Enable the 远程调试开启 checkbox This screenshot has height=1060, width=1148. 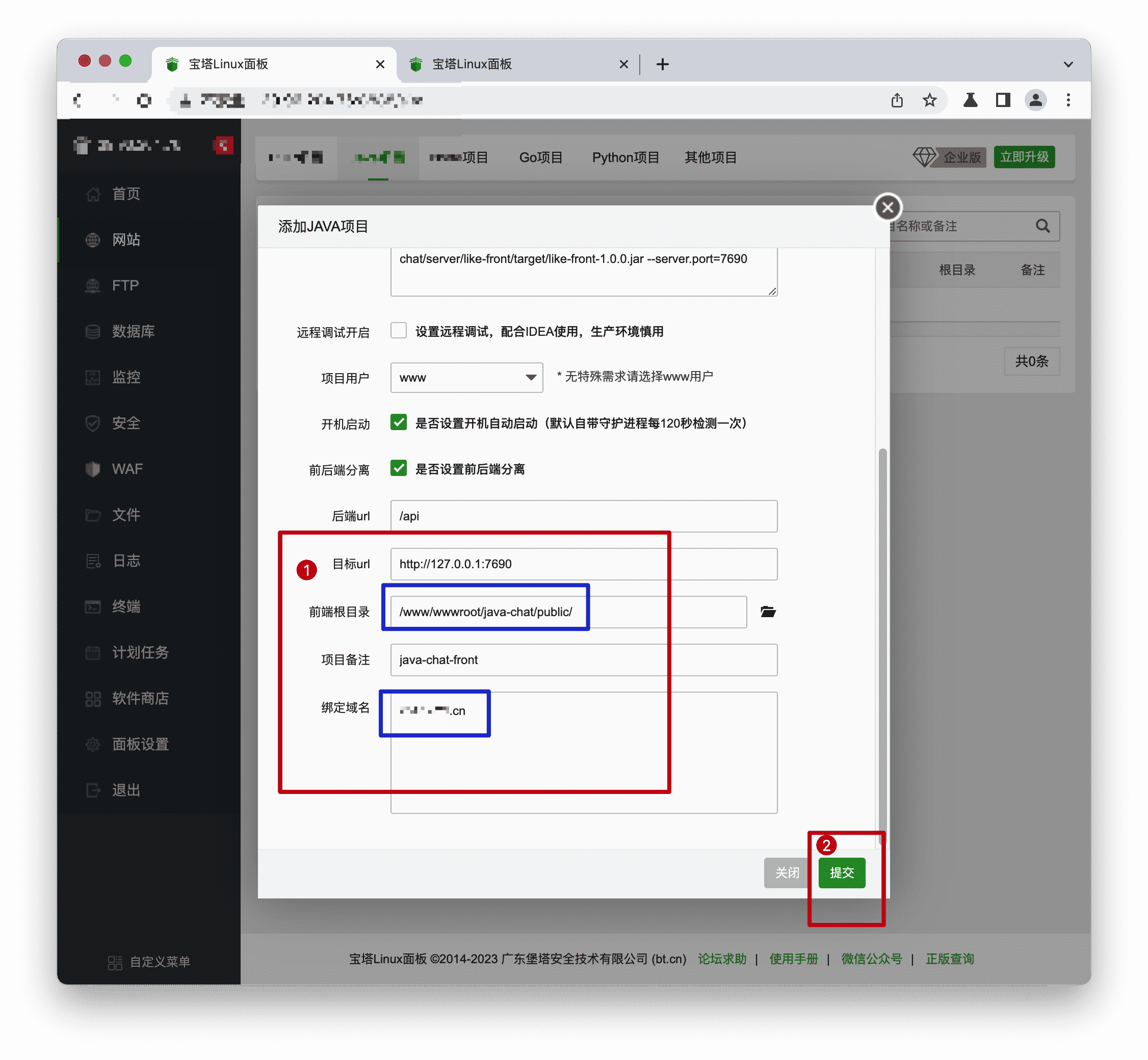click(x=398, y=330)
